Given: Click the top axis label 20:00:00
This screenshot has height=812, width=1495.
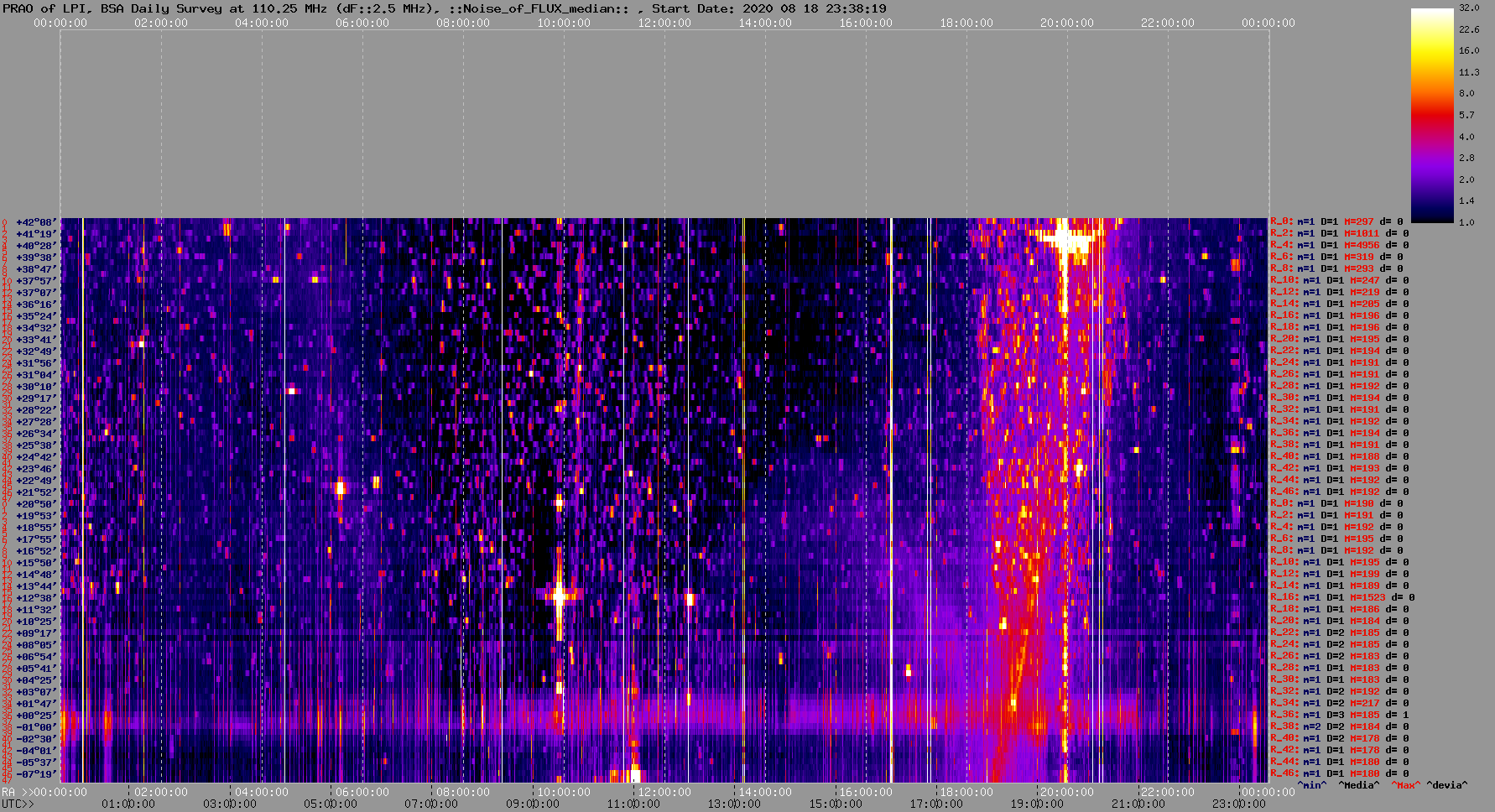Looking at the screenshot, I should pyautogui.click(x=1067, y=23).
